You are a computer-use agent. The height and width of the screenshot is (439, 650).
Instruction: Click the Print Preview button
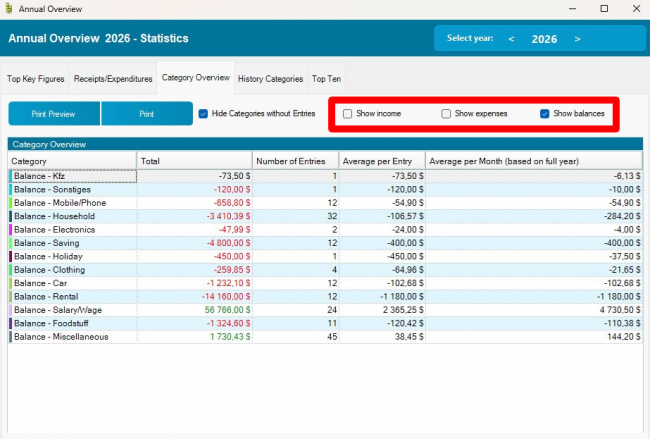54,114
